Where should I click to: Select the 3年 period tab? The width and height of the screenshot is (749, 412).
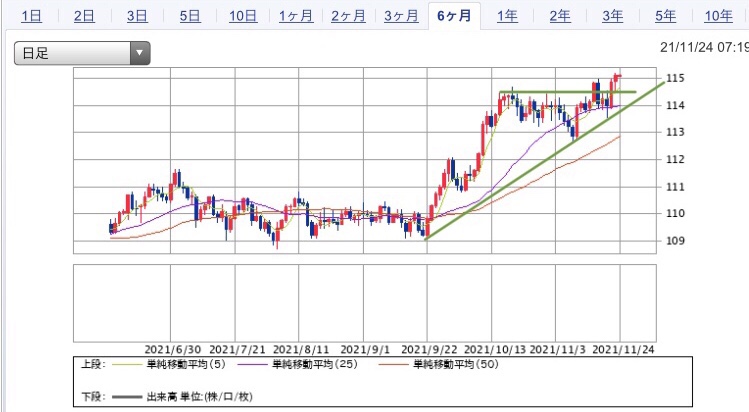pyautogui.click(x=612, y=16)
